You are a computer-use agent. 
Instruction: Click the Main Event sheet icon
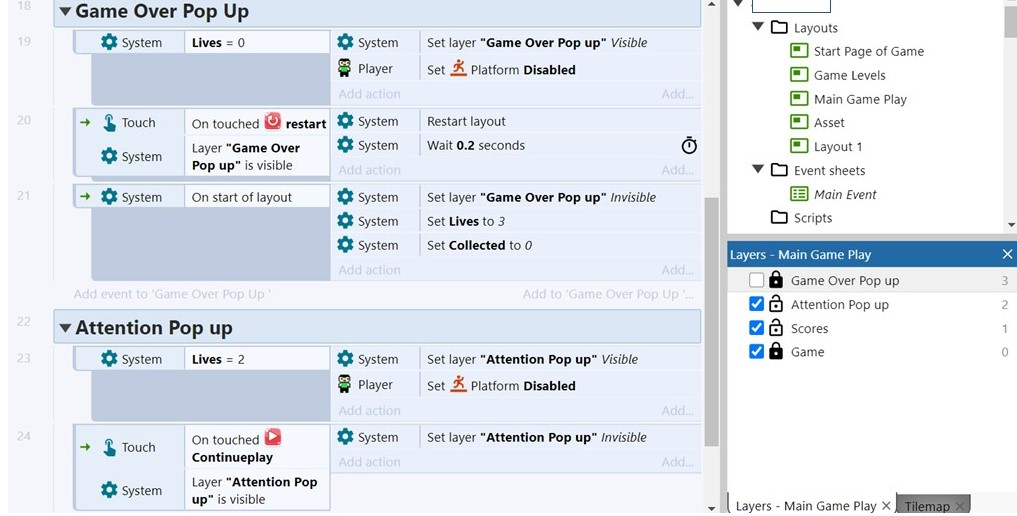(799, 194)
